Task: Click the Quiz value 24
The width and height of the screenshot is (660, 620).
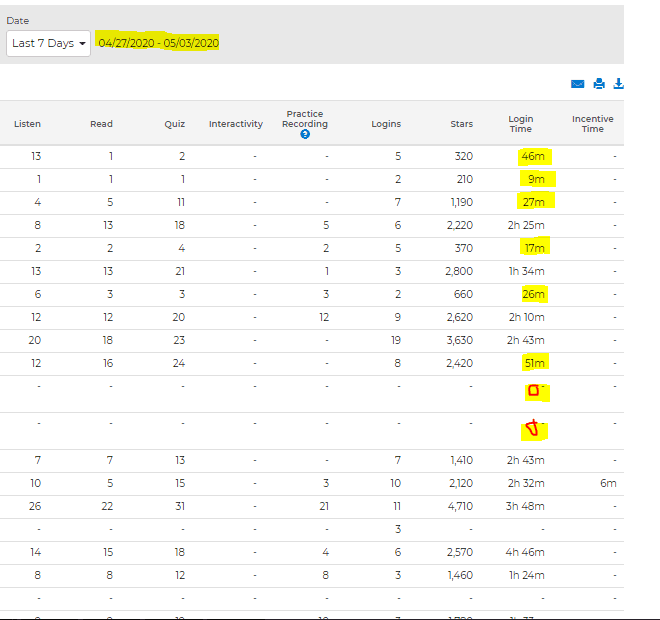Action: pos(179,363)
